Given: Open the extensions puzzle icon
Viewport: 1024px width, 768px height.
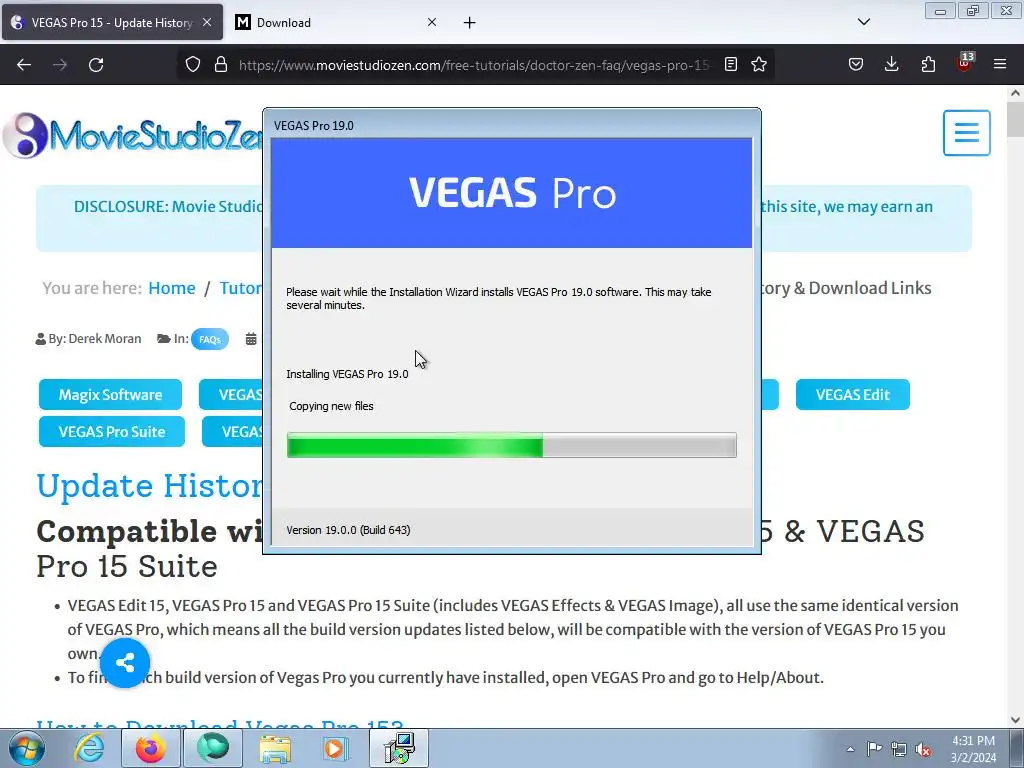Looking at the screenshot, I should pos(928,64).
